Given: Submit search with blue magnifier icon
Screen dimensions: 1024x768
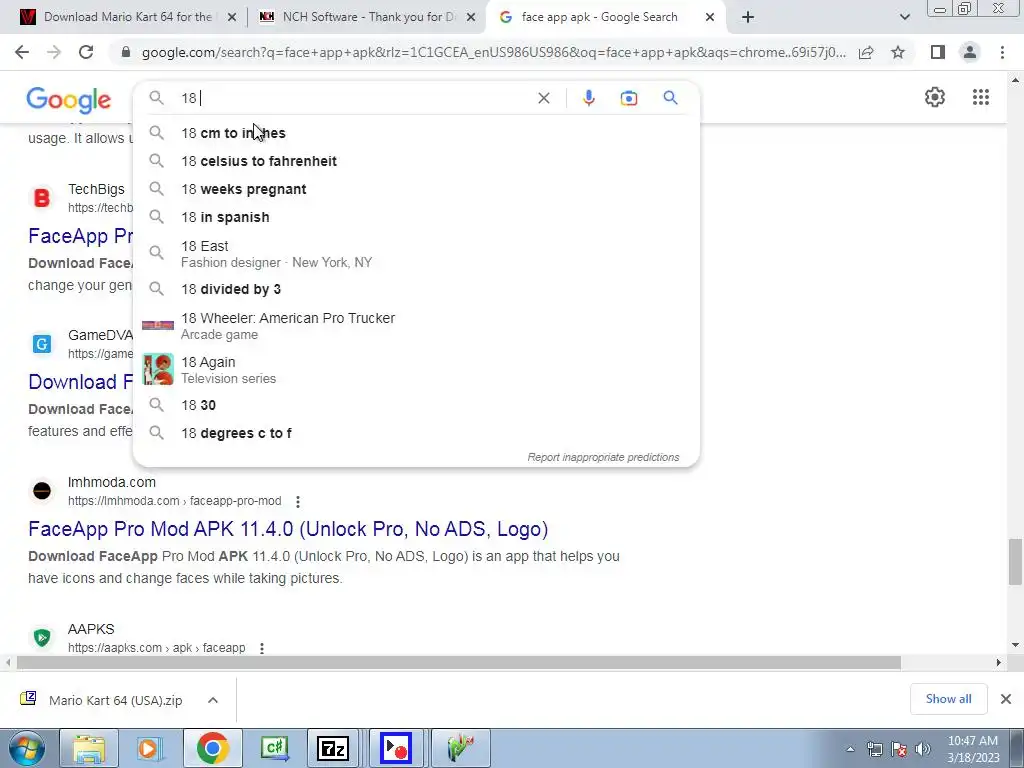Looking at the screenshot, I should click(670, 98).
